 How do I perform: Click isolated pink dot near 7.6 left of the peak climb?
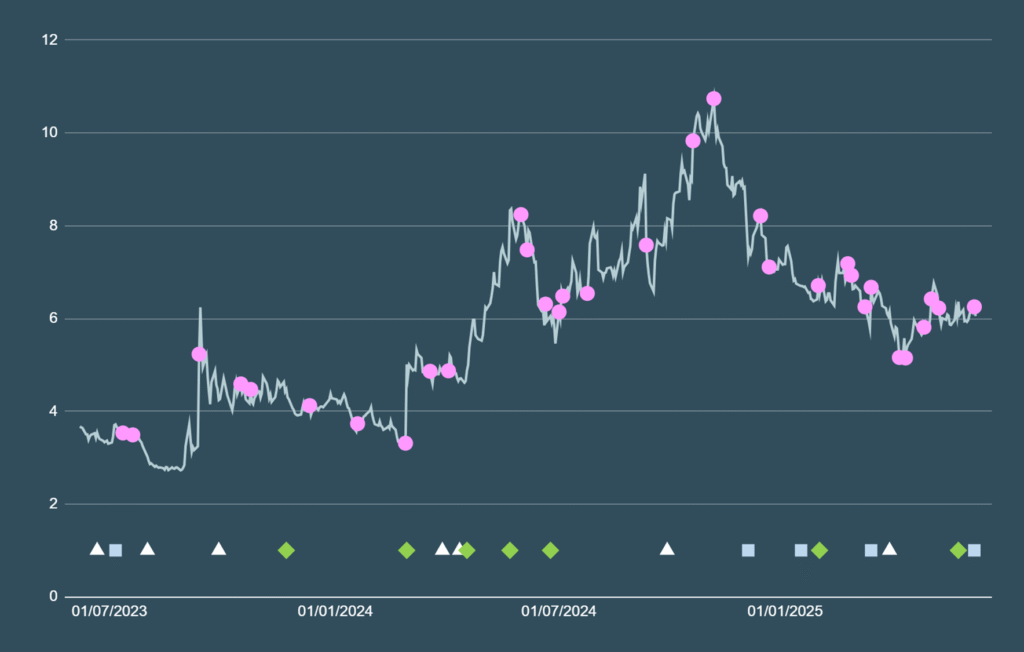tap(647, 246)
